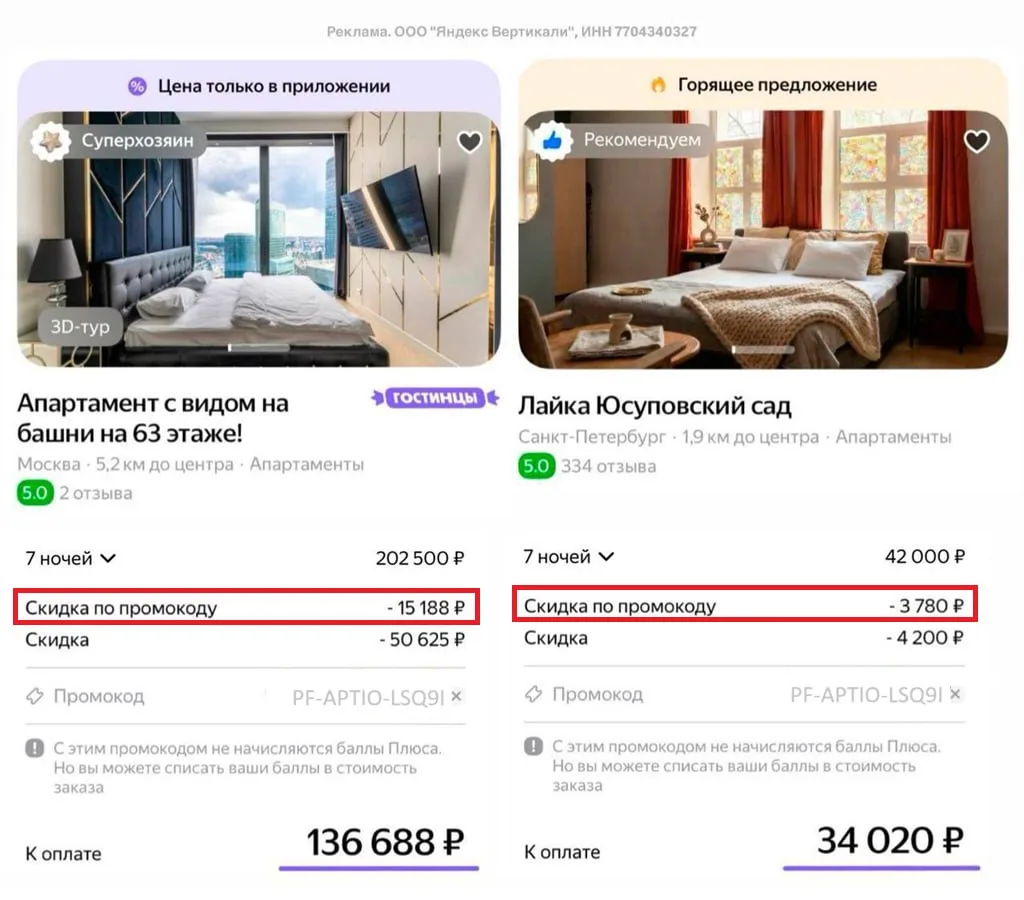Click the info icon on left promo notice
1024x900 pixels.
(35, 748)
